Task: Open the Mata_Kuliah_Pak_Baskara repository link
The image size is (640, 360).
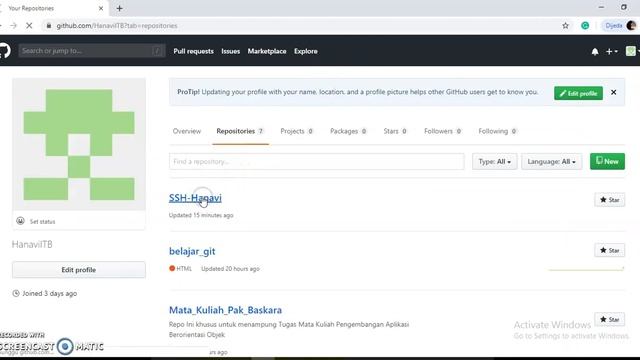Action: 225,310
